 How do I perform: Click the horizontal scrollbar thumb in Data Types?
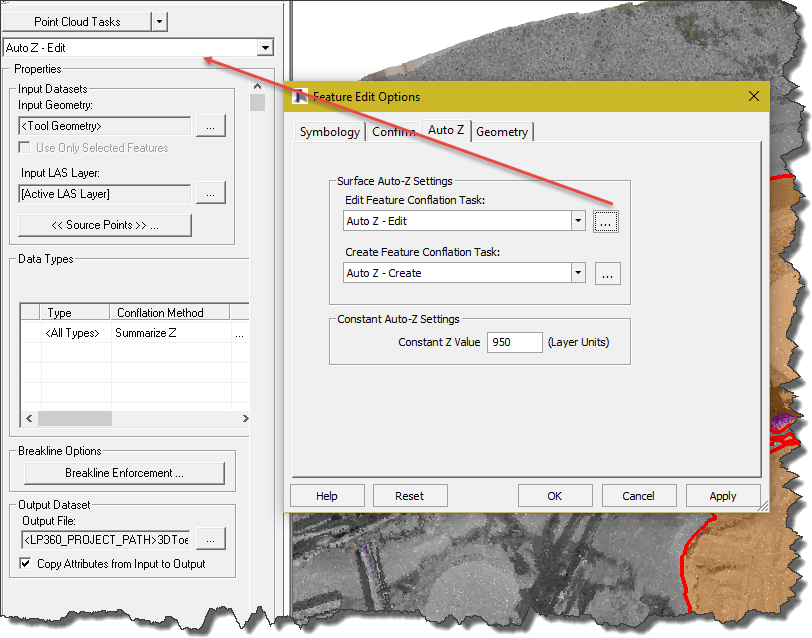click(x=75, y=418)
